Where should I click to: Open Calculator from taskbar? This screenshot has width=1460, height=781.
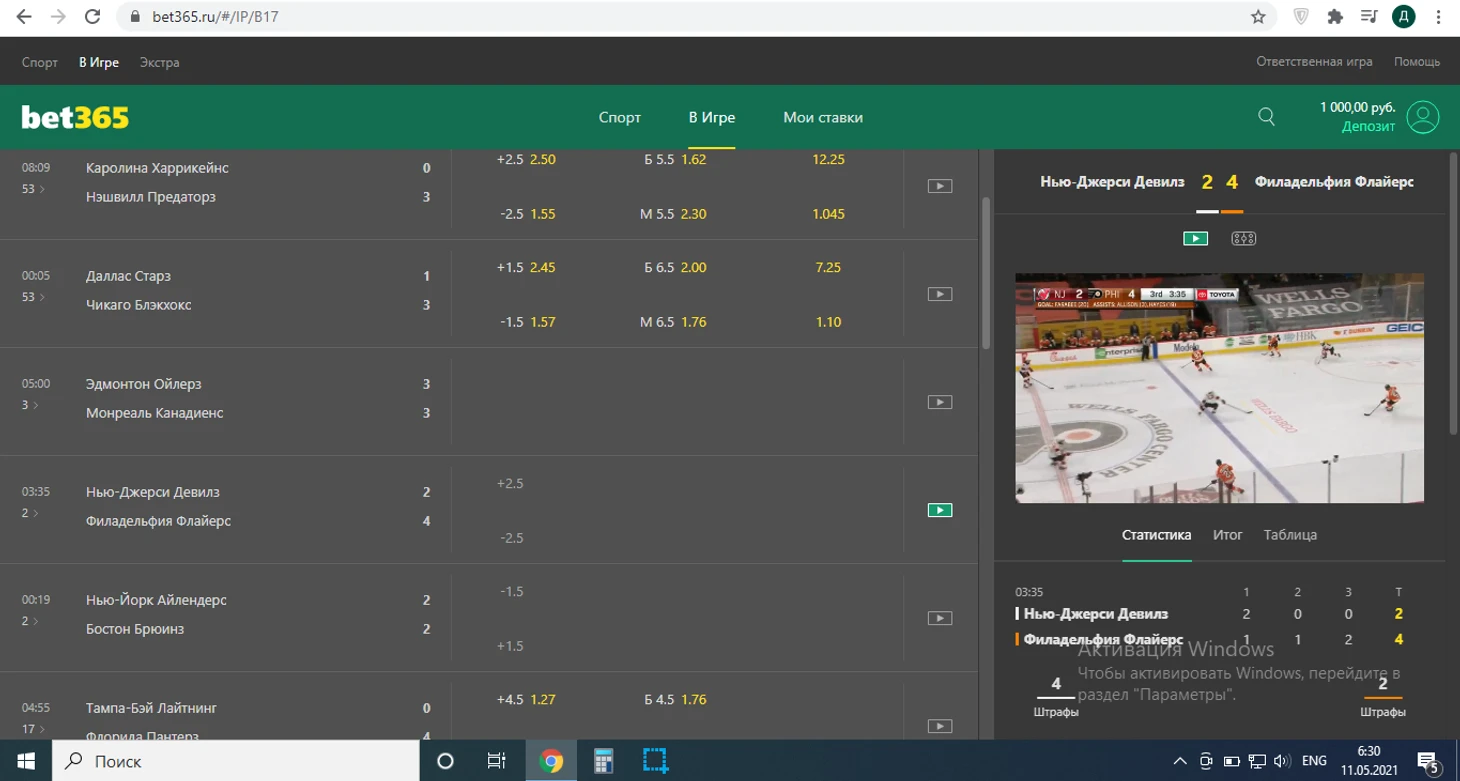pyautogui.click(x=603, y=761)
